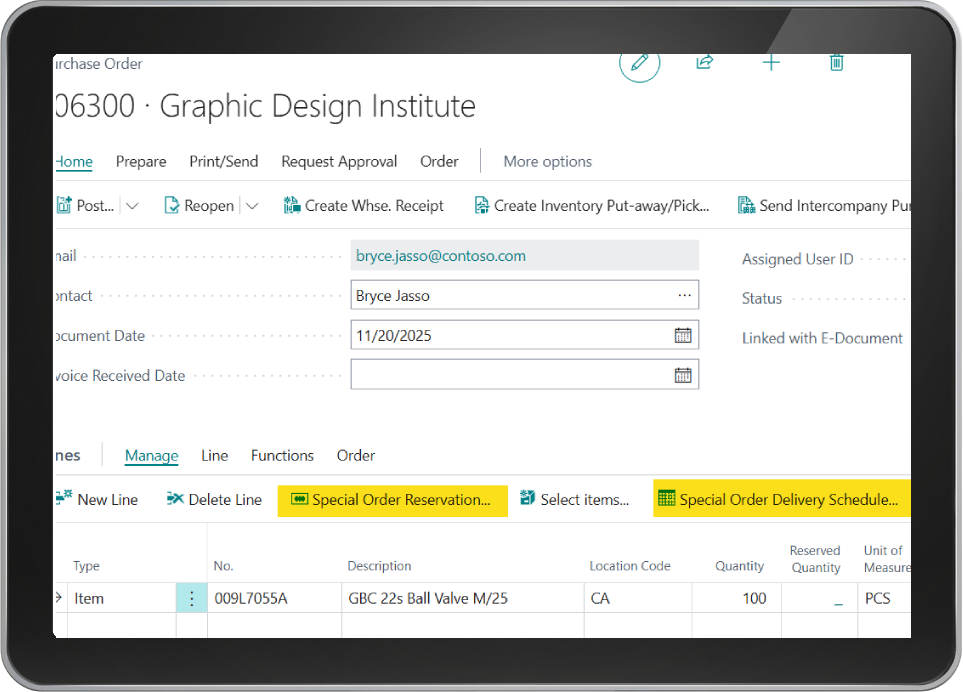The image size is (963, 692).
Task: Open the Request Approval tab
Action: (x=339, y=161)
